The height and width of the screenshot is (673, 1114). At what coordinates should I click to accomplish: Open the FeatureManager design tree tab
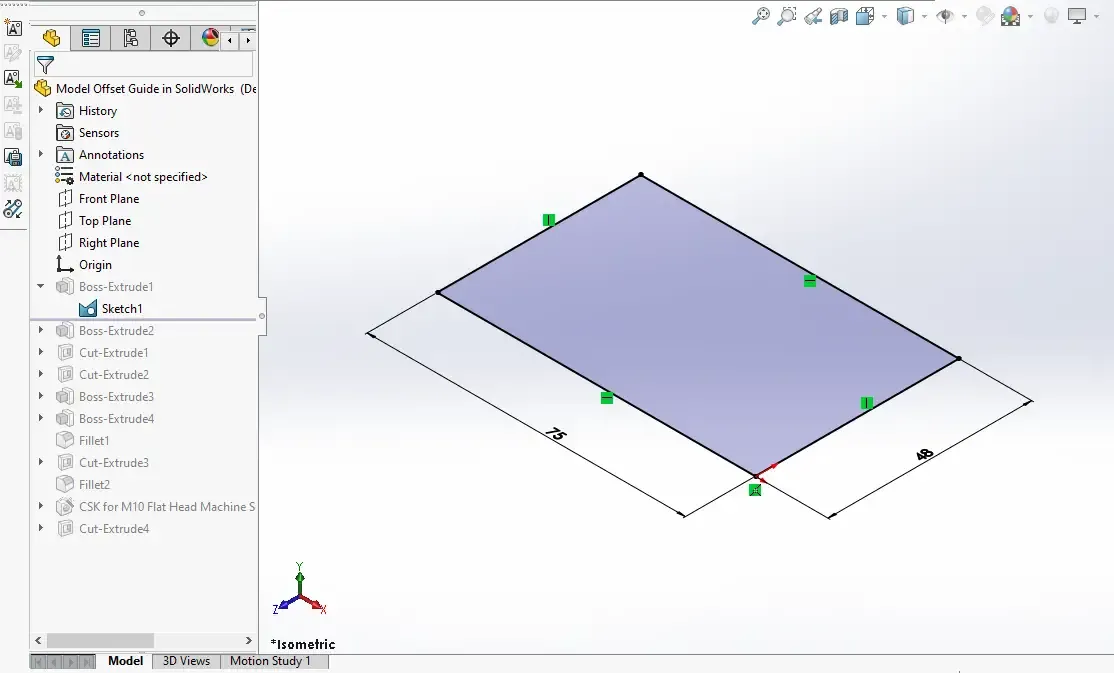(51, 38)
